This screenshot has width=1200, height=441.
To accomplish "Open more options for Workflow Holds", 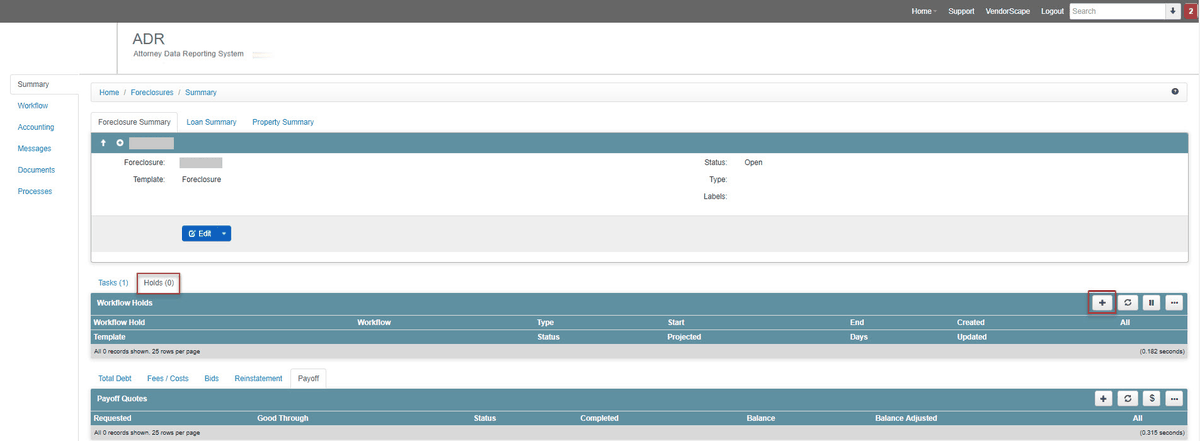I will (1174, 302).
